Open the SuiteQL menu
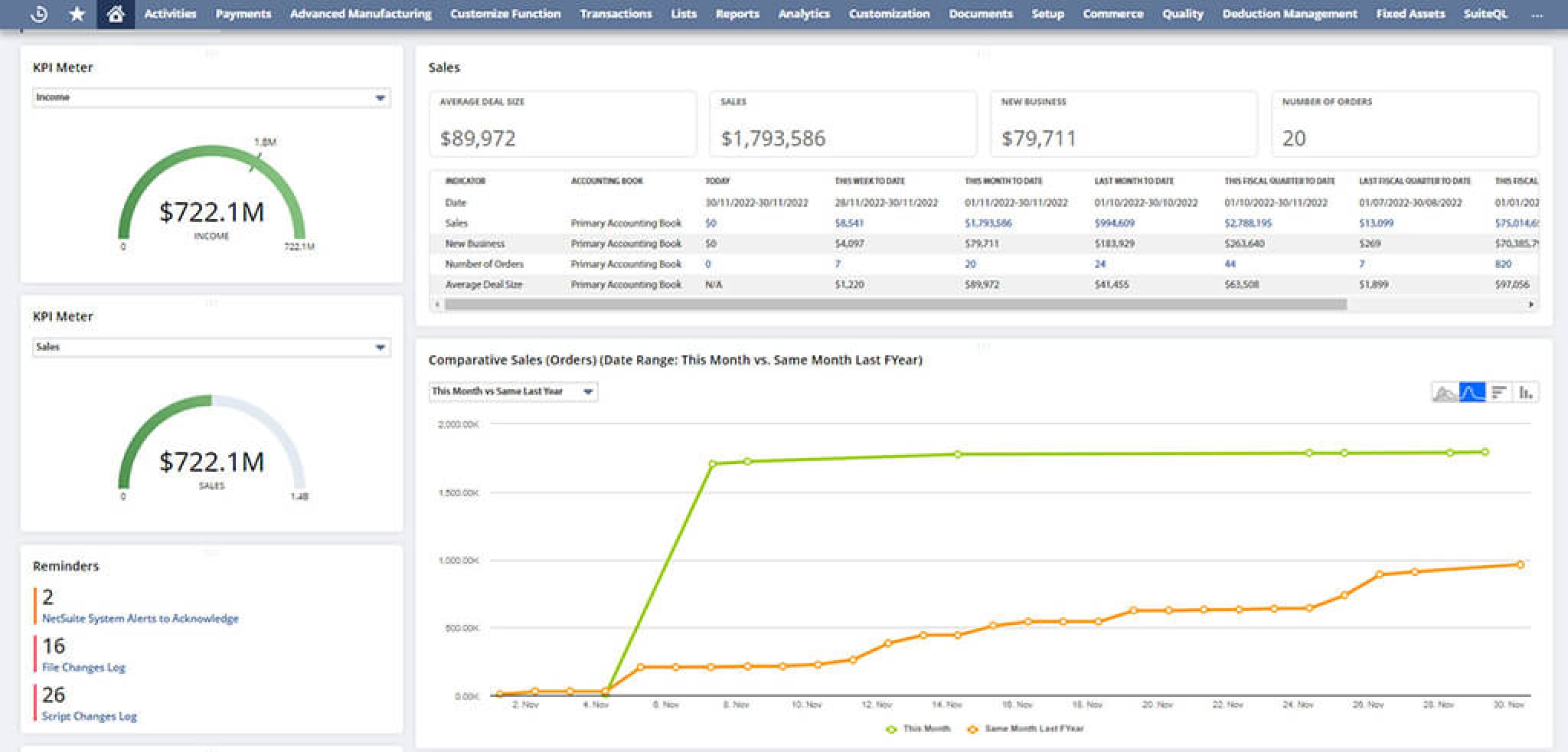1568x752 pixels. (1485, 14)
